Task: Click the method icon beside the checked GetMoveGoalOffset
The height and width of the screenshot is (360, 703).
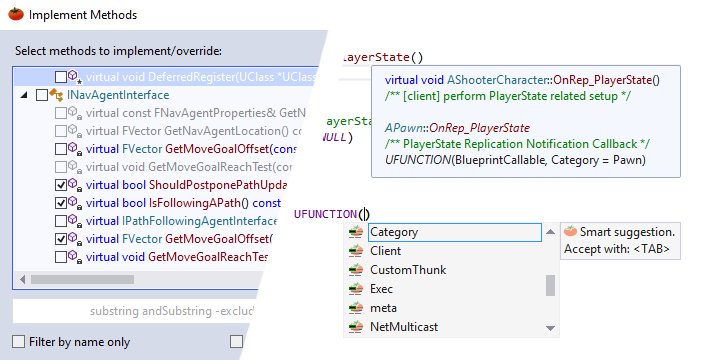Action: click(75, 239)
